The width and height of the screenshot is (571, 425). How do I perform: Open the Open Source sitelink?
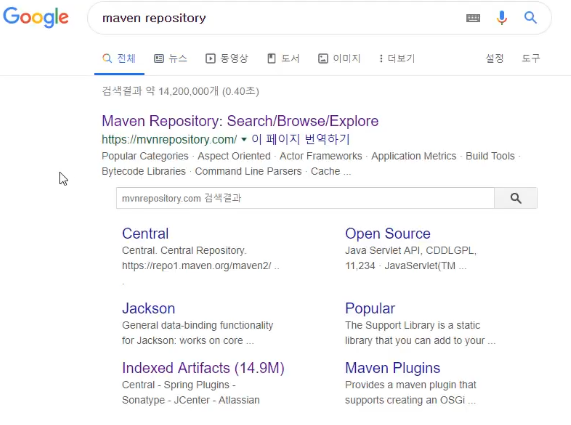tap(387, 233)
